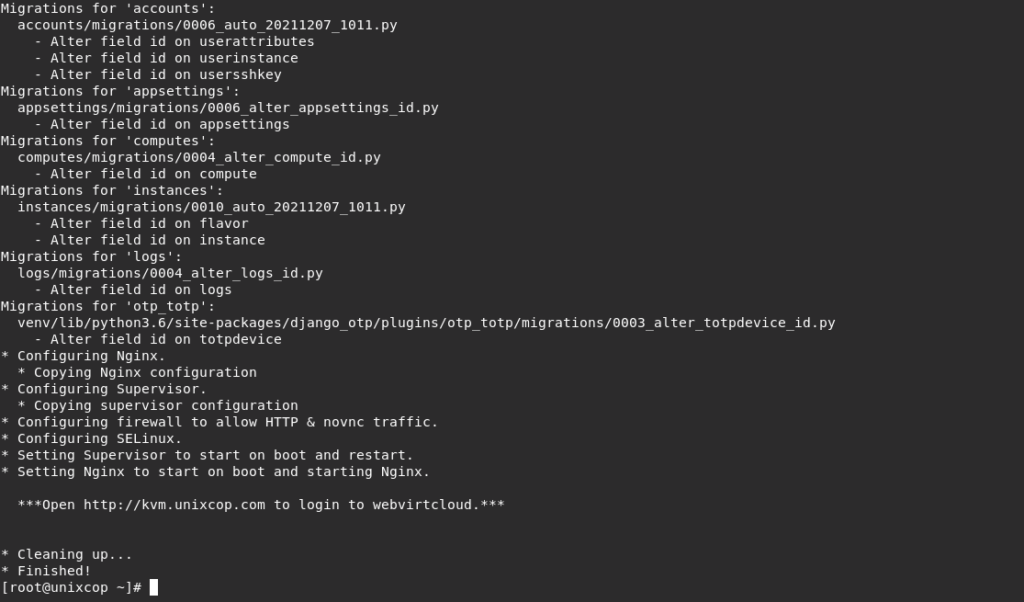The image size is (1024, 602).
Task: Click the 'Cleaning up...' line
Action: coord(67,554)
